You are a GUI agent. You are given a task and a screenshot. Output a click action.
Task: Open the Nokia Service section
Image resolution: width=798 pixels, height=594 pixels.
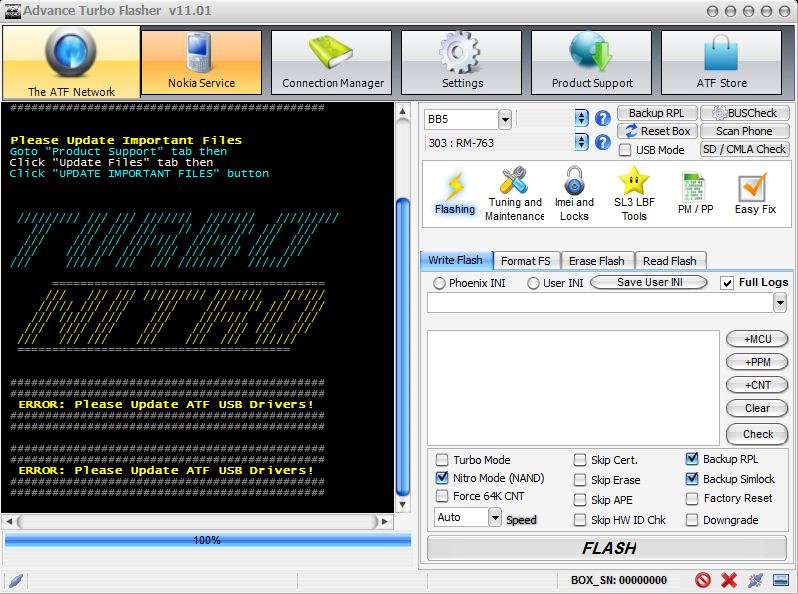[x=202, y=62]
